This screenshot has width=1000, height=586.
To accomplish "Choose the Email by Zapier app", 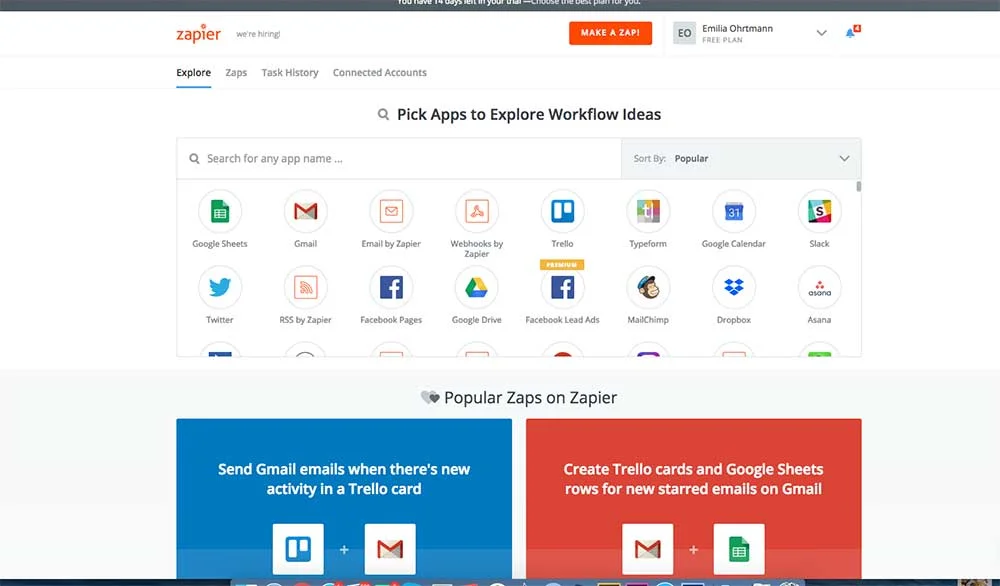I will [391, 211].
